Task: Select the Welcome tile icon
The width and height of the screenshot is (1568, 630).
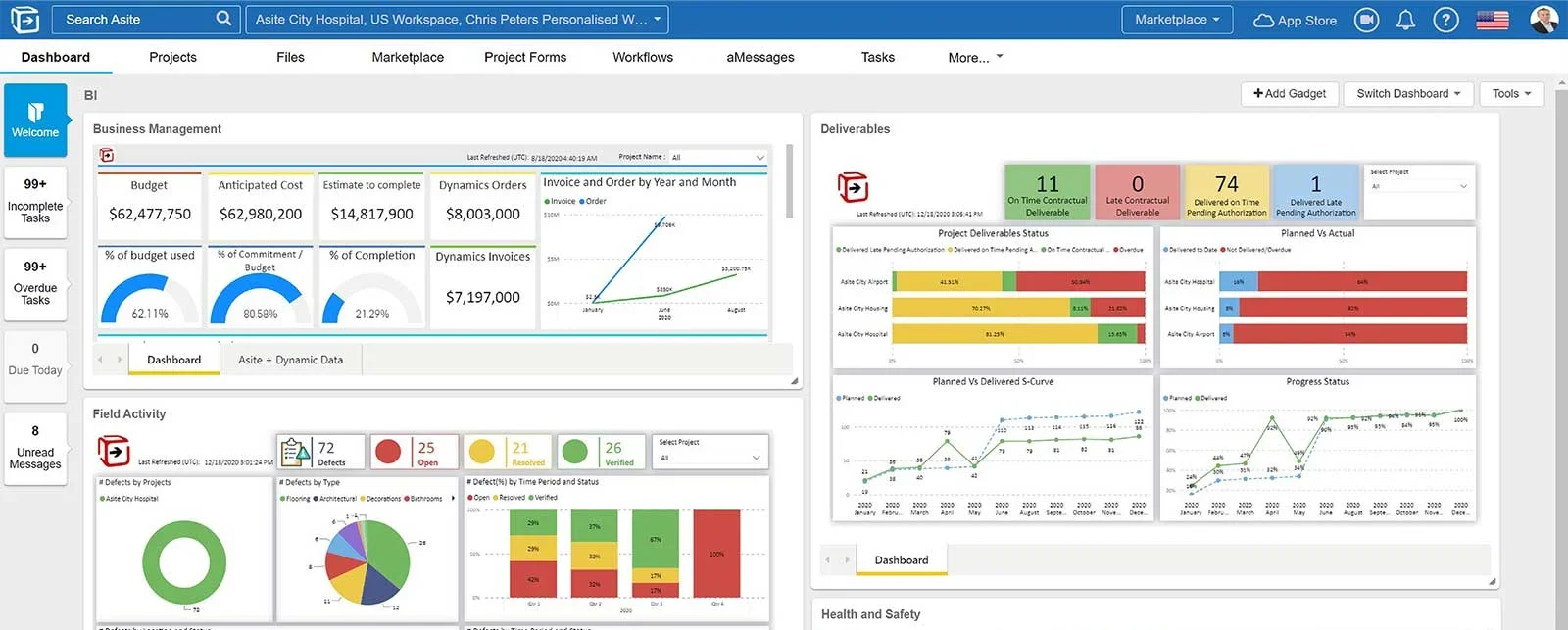Action: click(x=35, y=112)
